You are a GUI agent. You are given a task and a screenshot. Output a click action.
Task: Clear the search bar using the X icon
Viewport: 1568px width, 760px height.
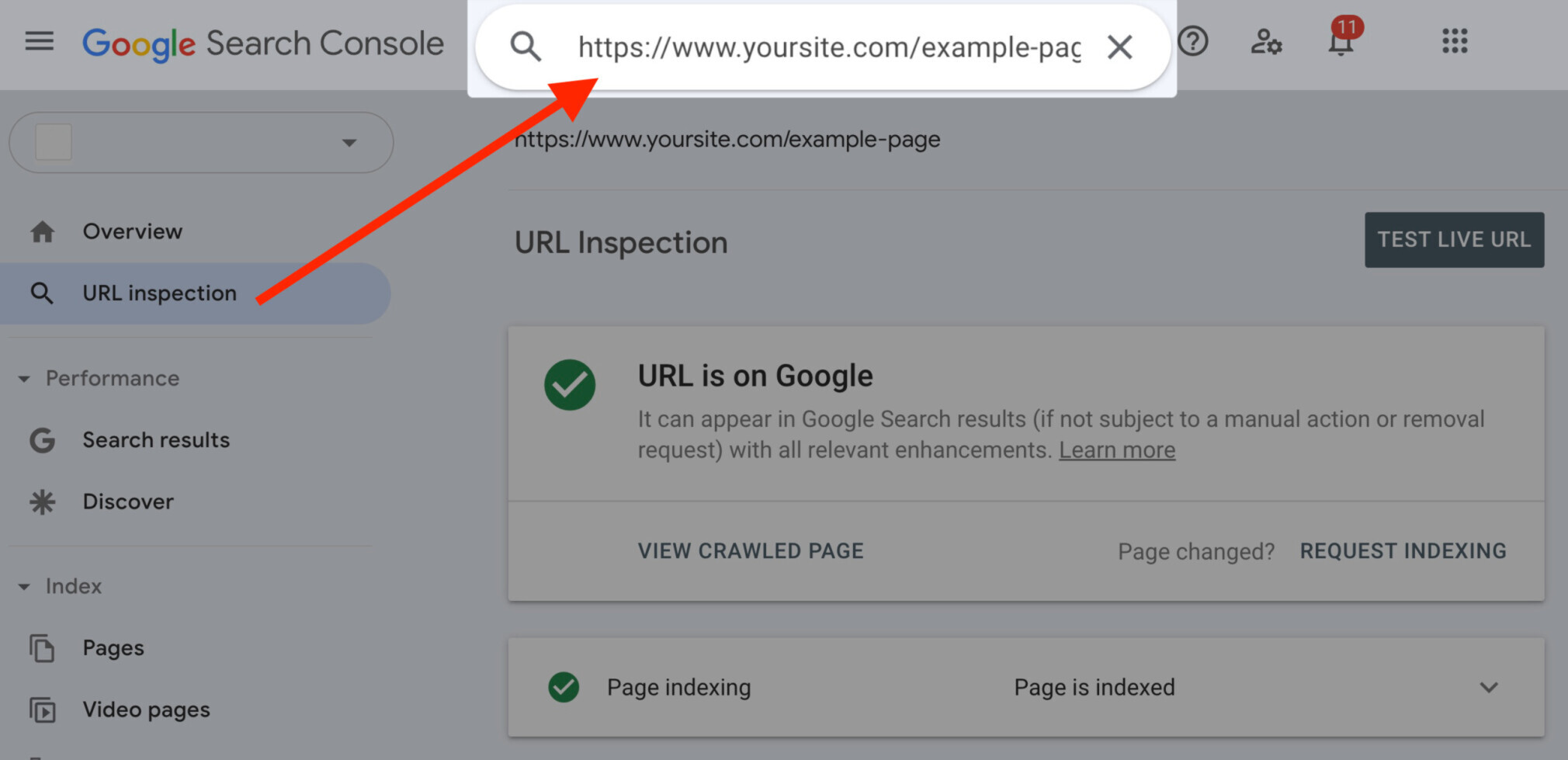click(1119, 47)
